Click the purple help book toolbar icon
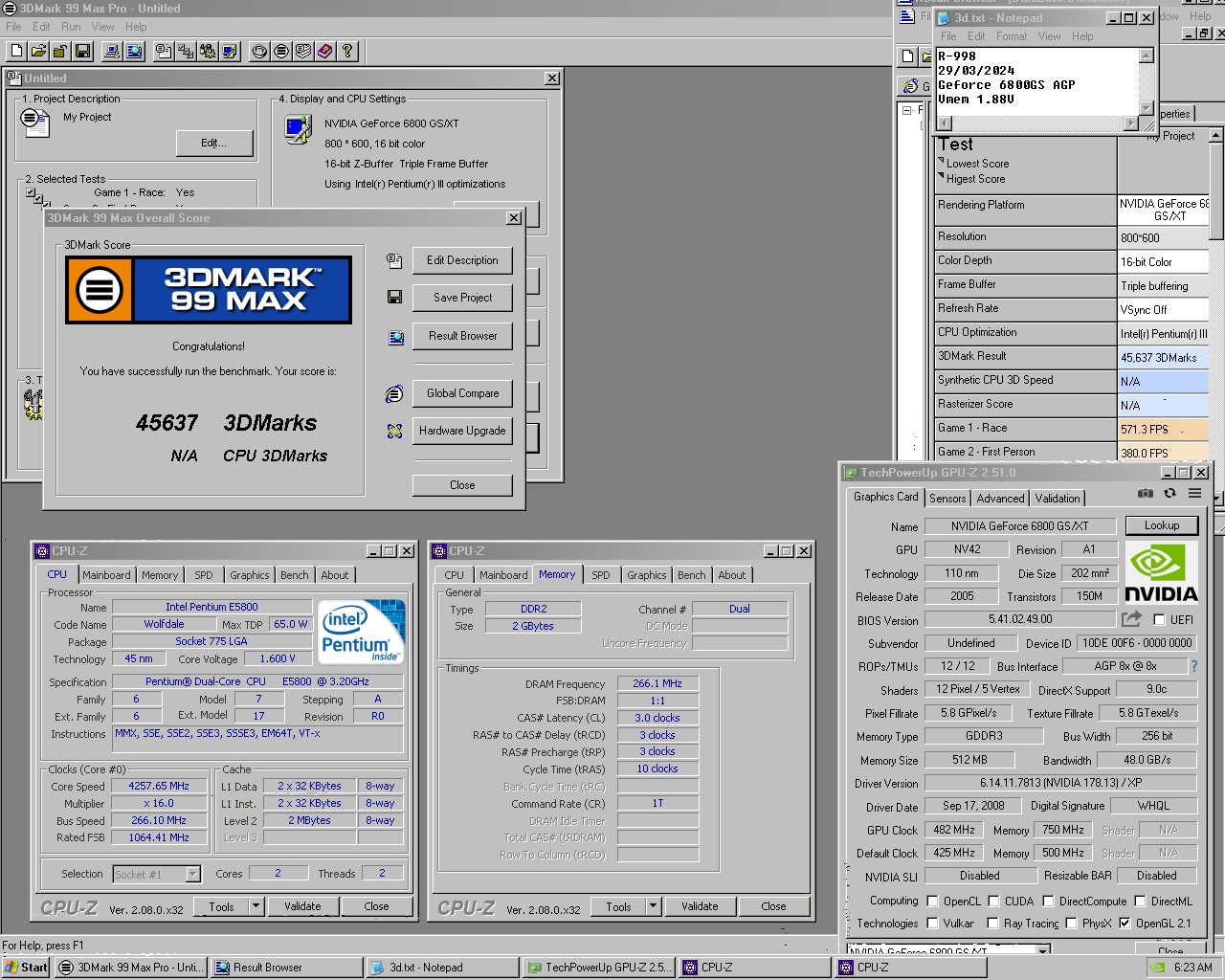Viewport: 1225px width, 980px height. (325, 51)
